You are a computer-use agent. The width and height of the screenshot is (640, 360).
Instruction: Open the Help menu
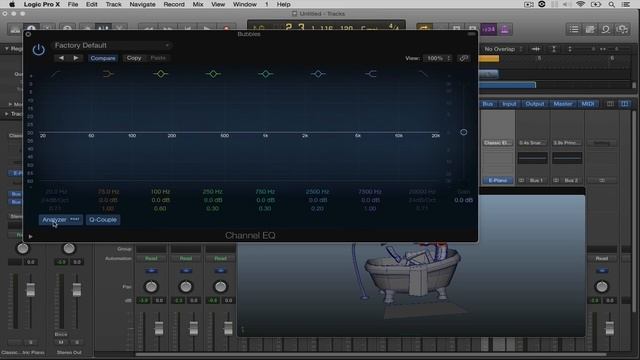(x=284, y=4)
